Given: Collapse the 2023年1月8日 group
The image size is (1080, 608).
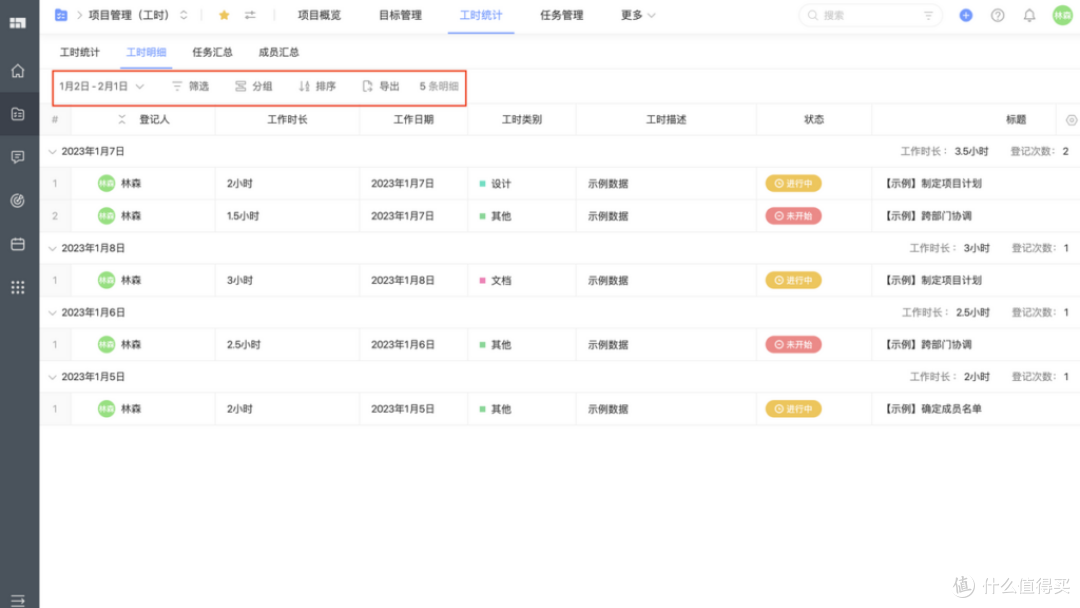Looking at the screenshot, I should click(x=52, y=249).
